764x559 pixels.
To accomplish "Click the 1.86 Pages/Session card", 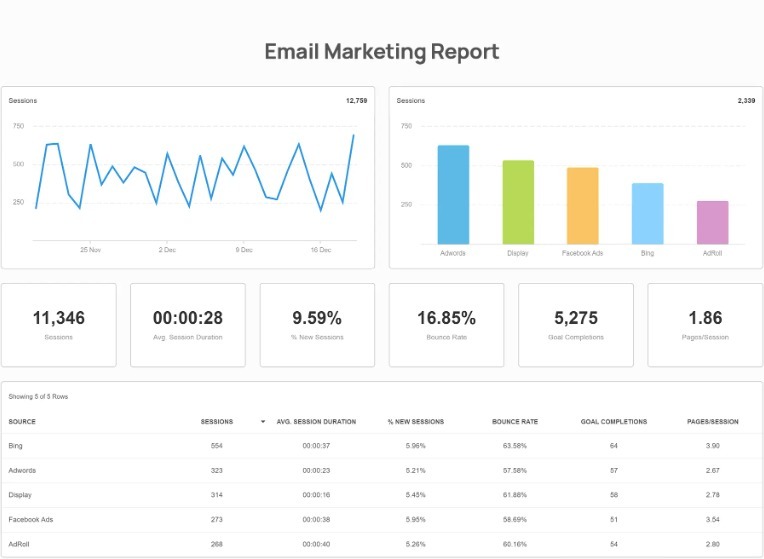I will 705,325.
